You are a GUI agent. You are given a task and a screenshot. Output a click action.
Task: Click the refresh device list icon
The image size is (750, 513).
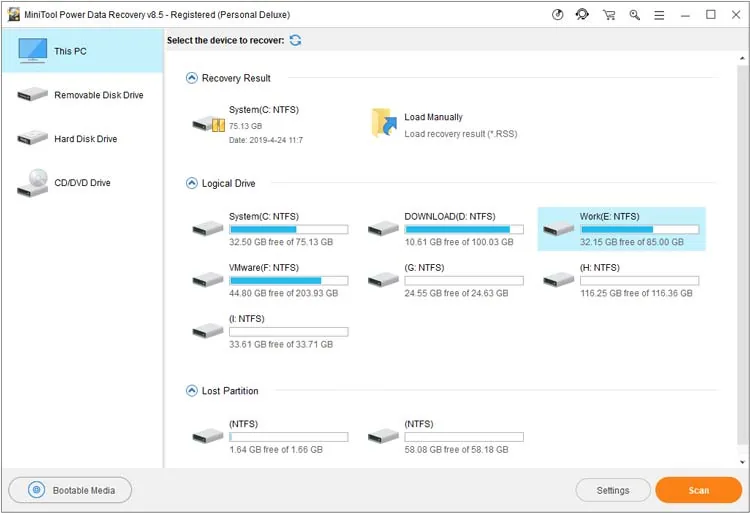click(295, 40)
